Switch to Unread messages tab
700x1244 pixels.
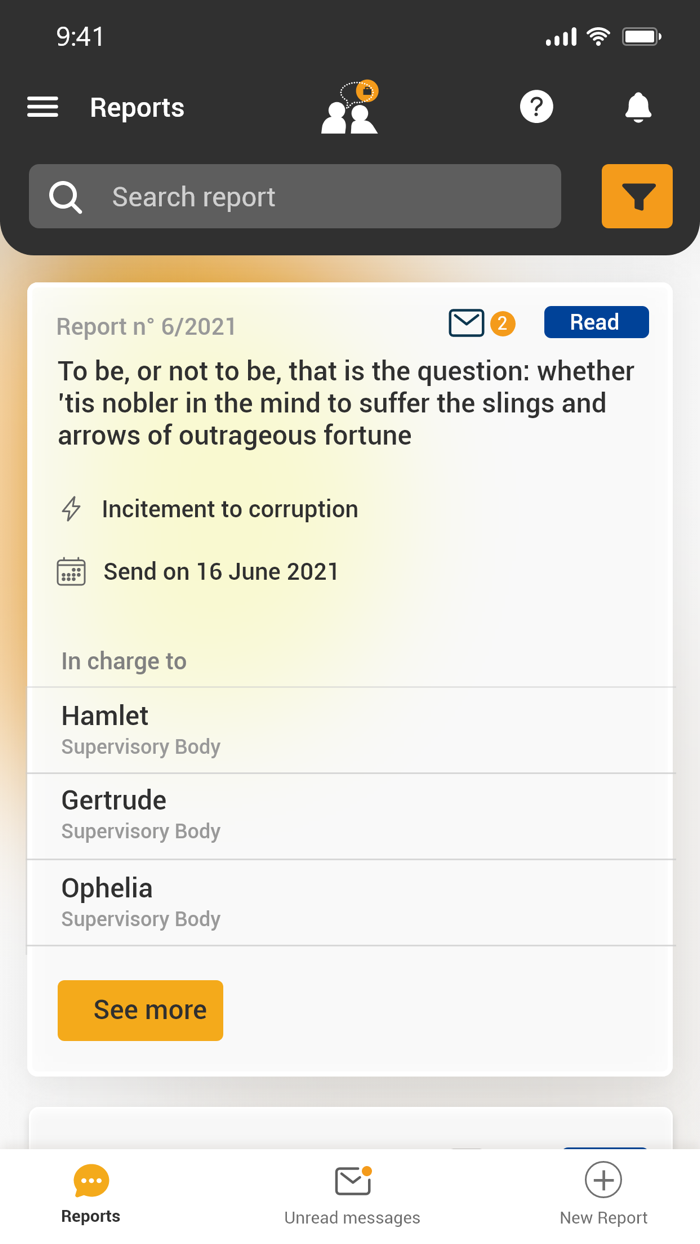click(352, 1195)
